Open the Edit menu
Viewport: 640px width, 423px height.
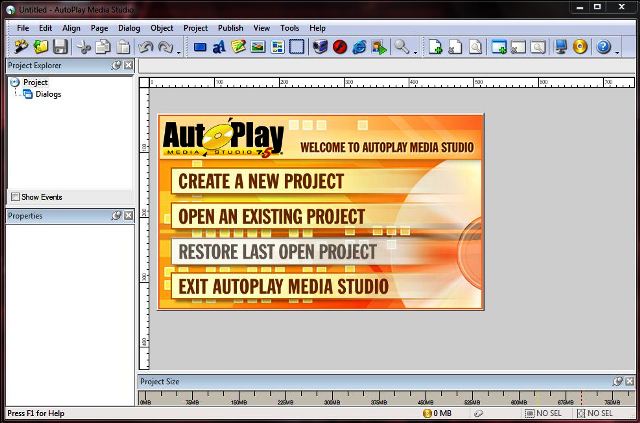point(45,28)
